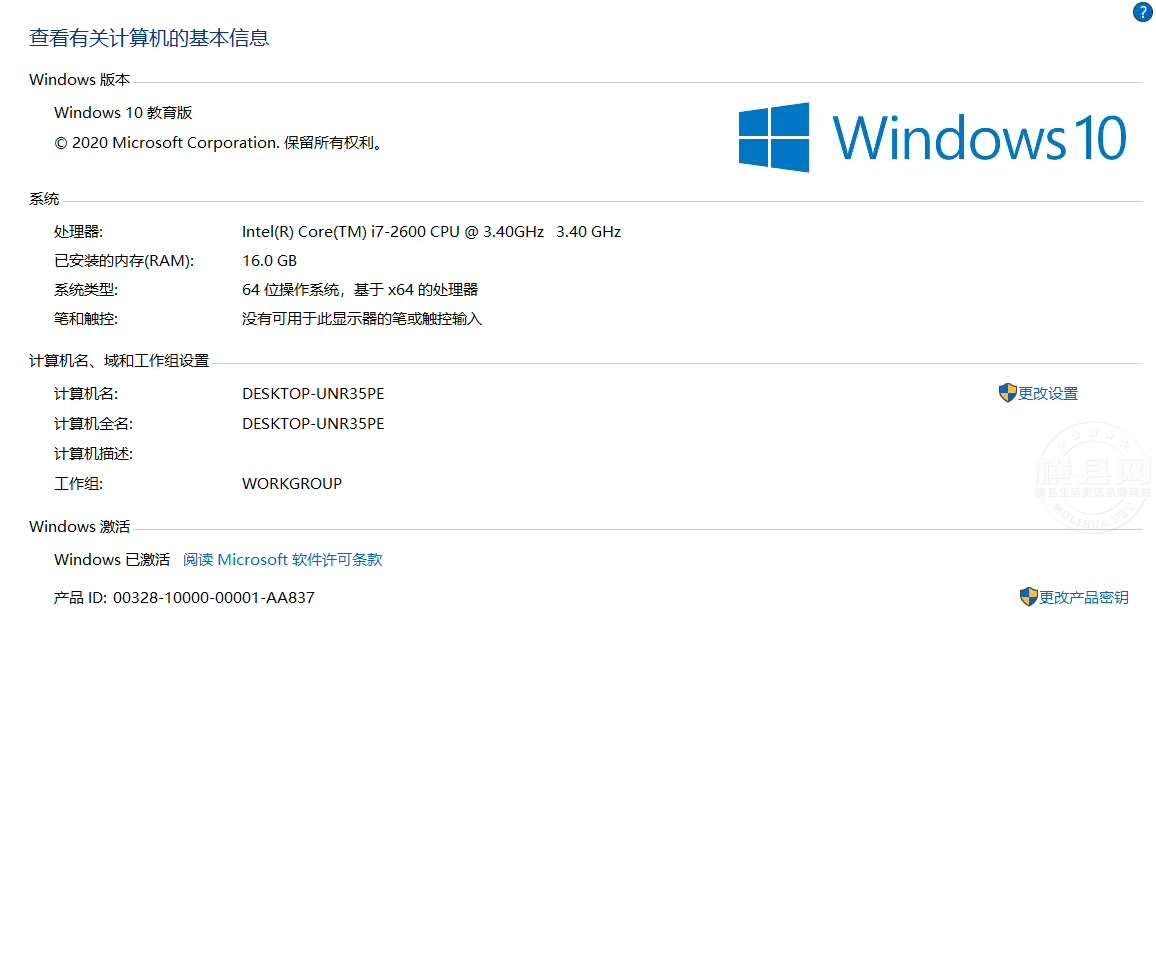Screen dimensions: 1156x954
Task: Click the 计算机名、域和工作组设置 section header
Action: click(x=119, y=361)
